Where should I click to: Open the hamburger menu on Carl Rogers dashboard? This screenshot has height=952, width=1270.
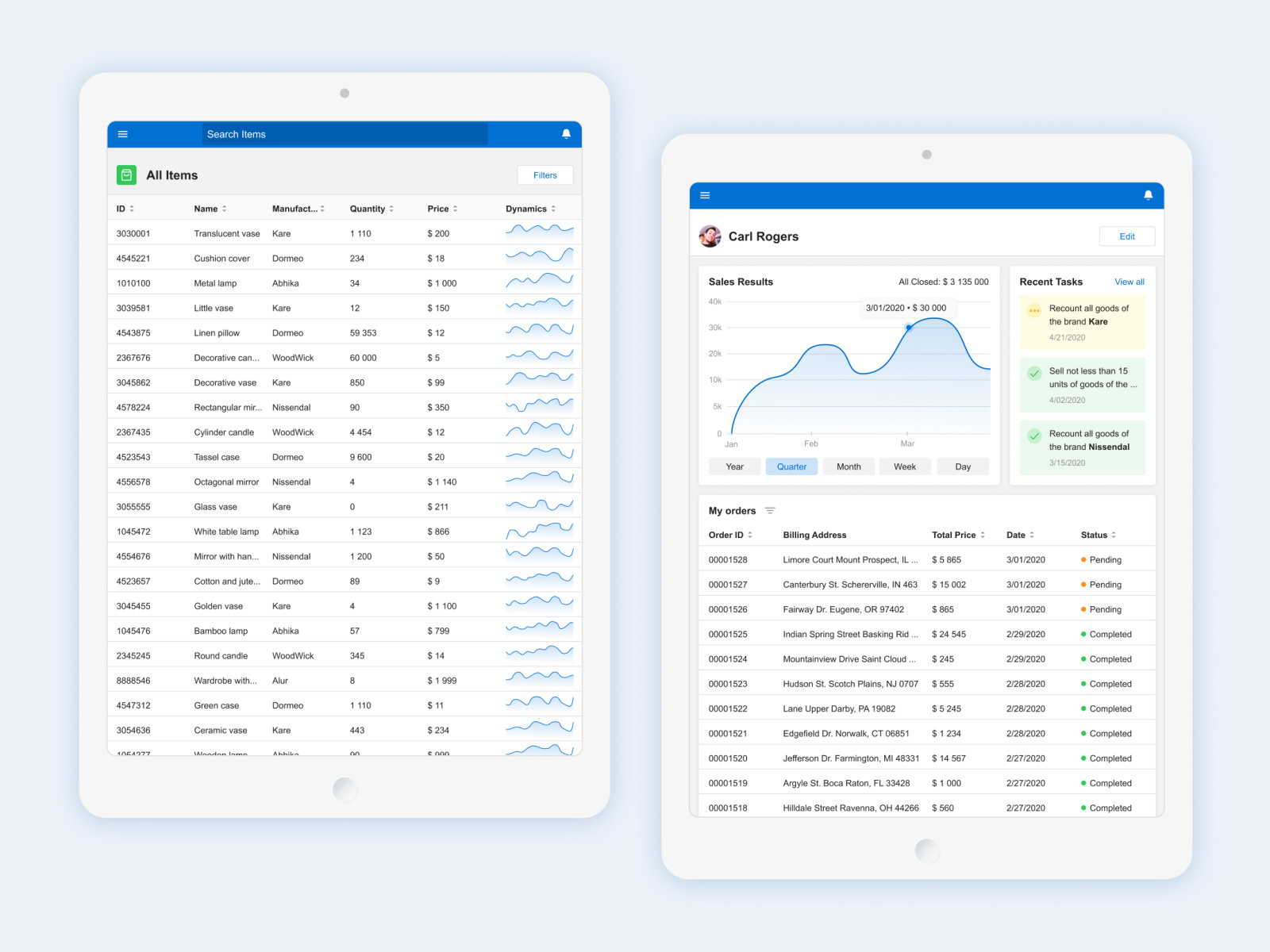(x=705, y=195)
